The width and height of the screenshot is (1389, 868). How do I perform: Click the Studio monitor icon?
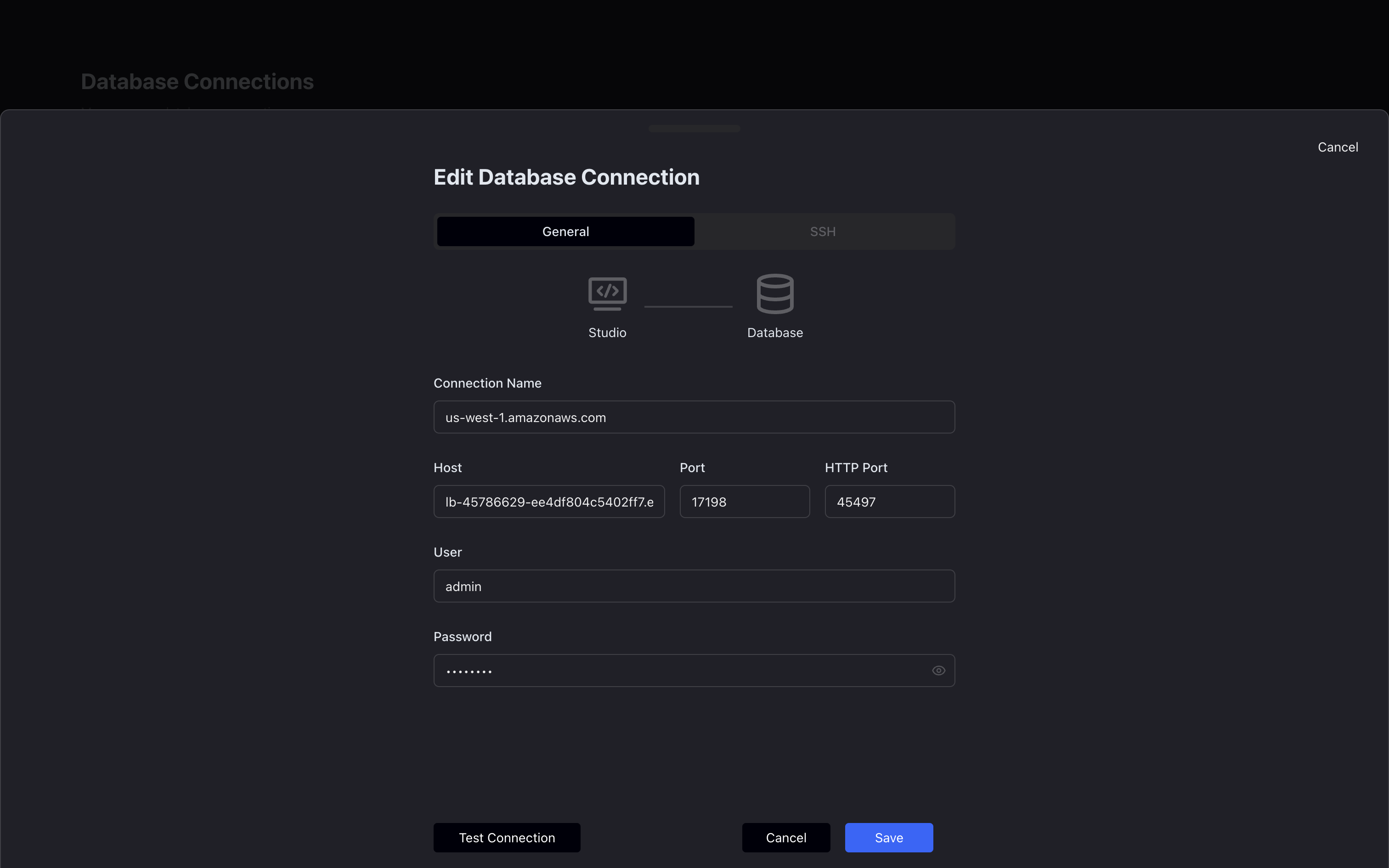[x=607, y=294]
